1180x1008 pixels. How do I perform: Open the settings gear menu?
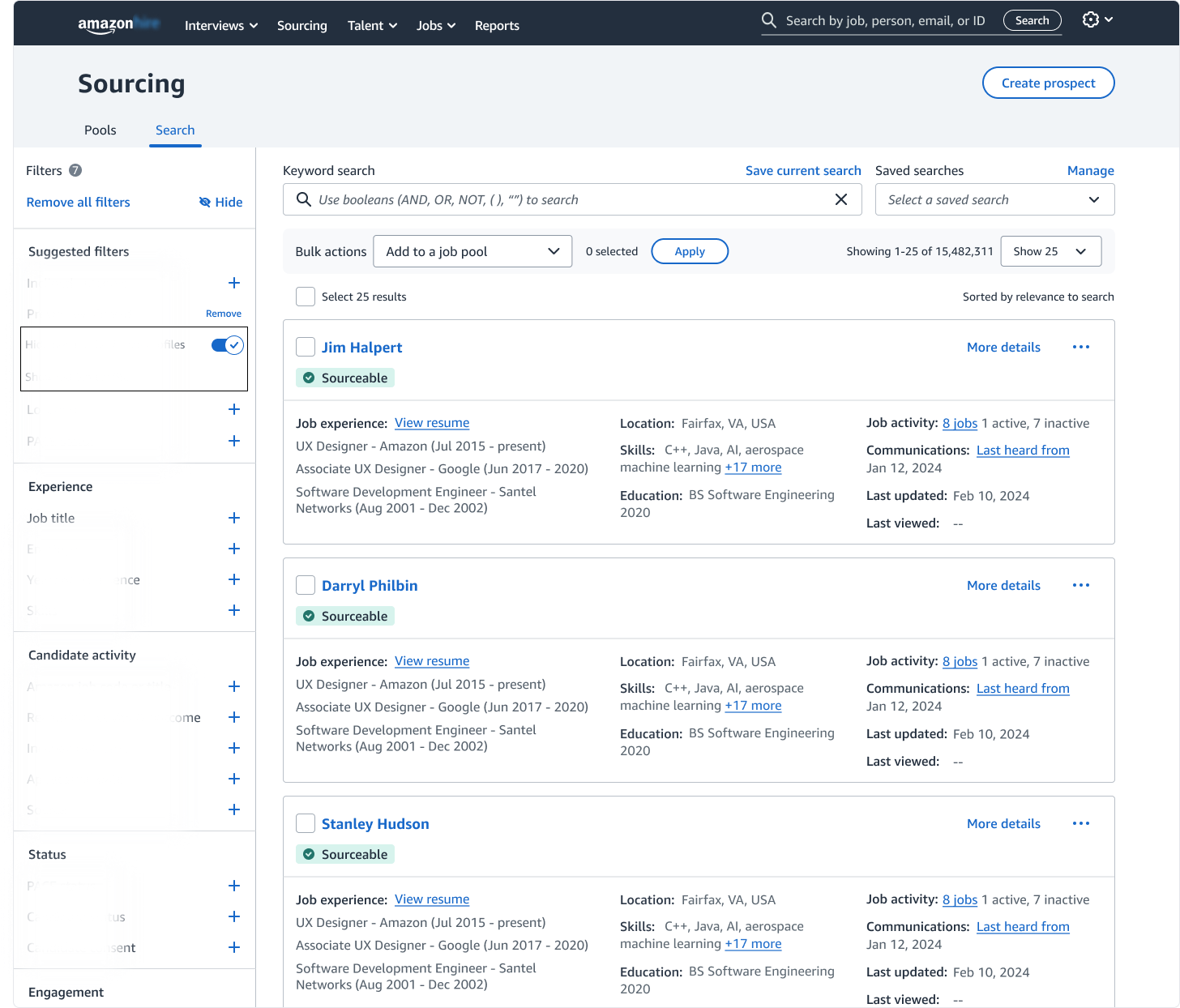[x=1097, y=19]
